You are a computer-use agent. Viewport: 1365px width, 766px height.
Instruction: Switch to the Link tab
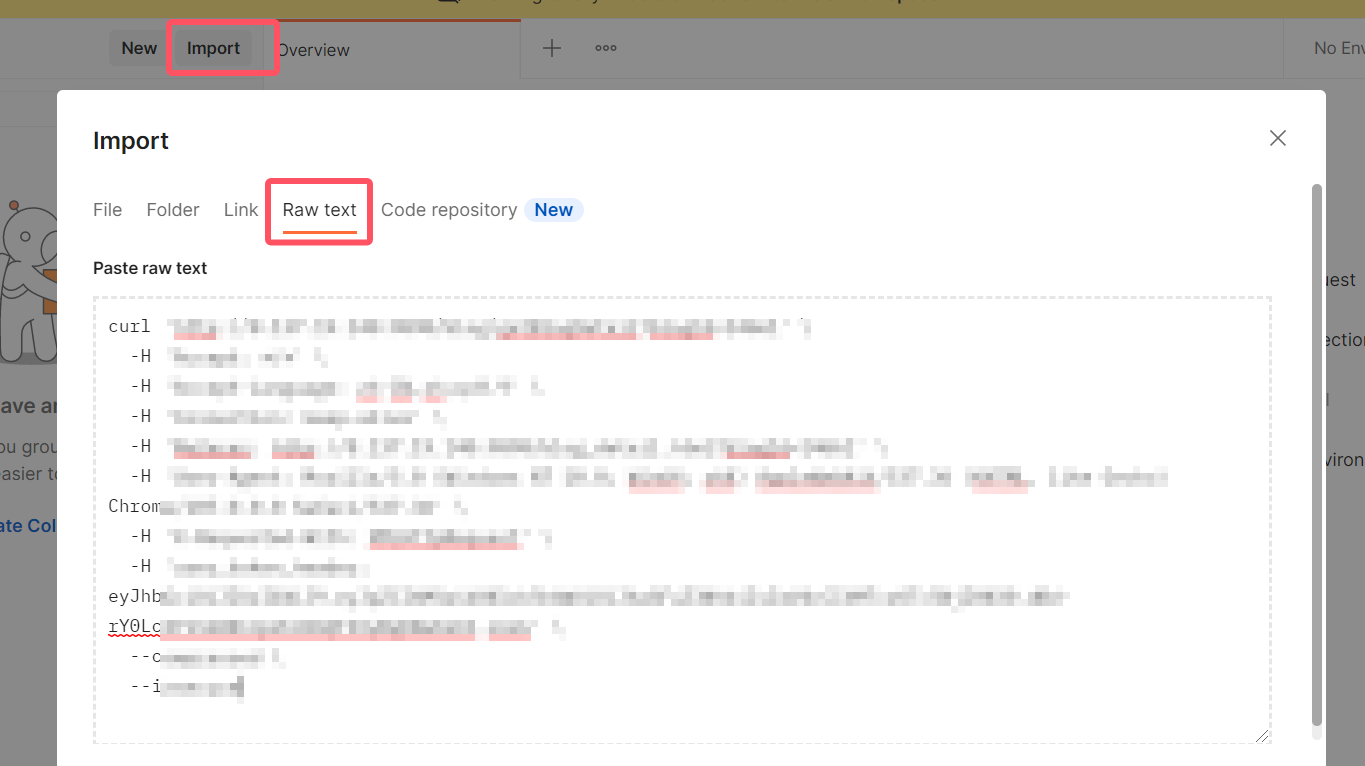pyautogui.click(x=241, y=210)
